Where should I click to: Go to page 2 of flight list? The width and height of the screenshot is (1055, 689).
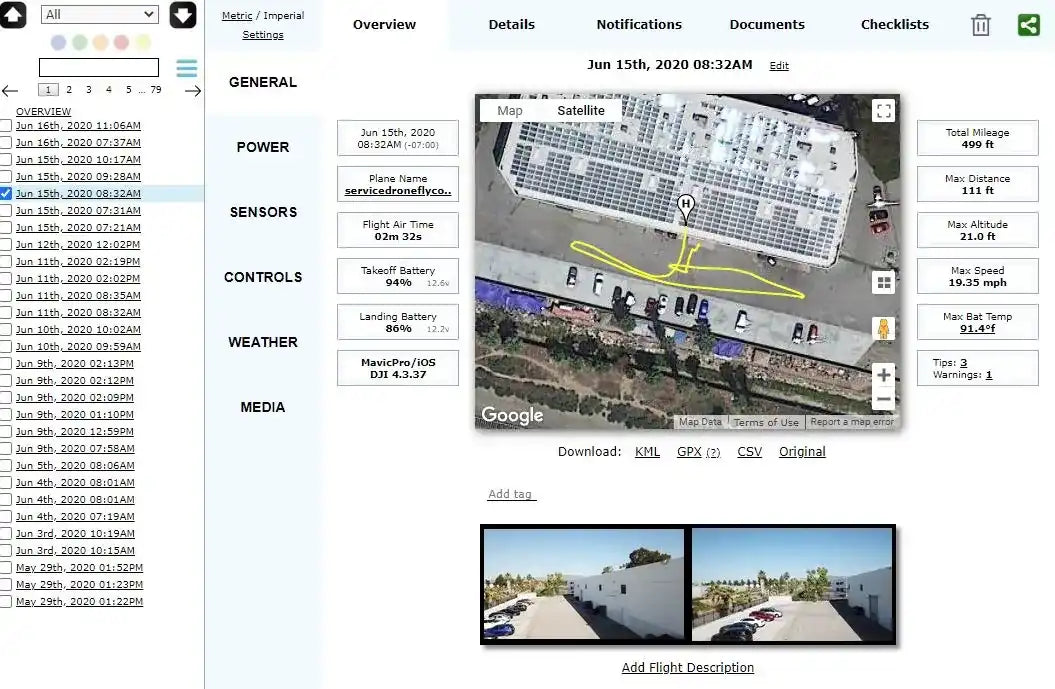click(69, 89)
